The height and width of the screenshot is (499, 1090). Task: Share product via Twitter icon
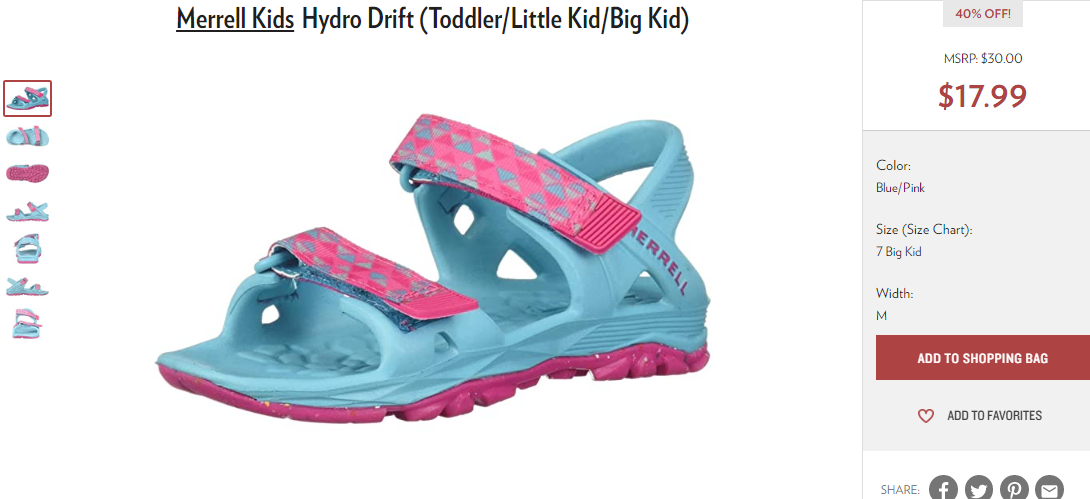click(x=978, y=489)
